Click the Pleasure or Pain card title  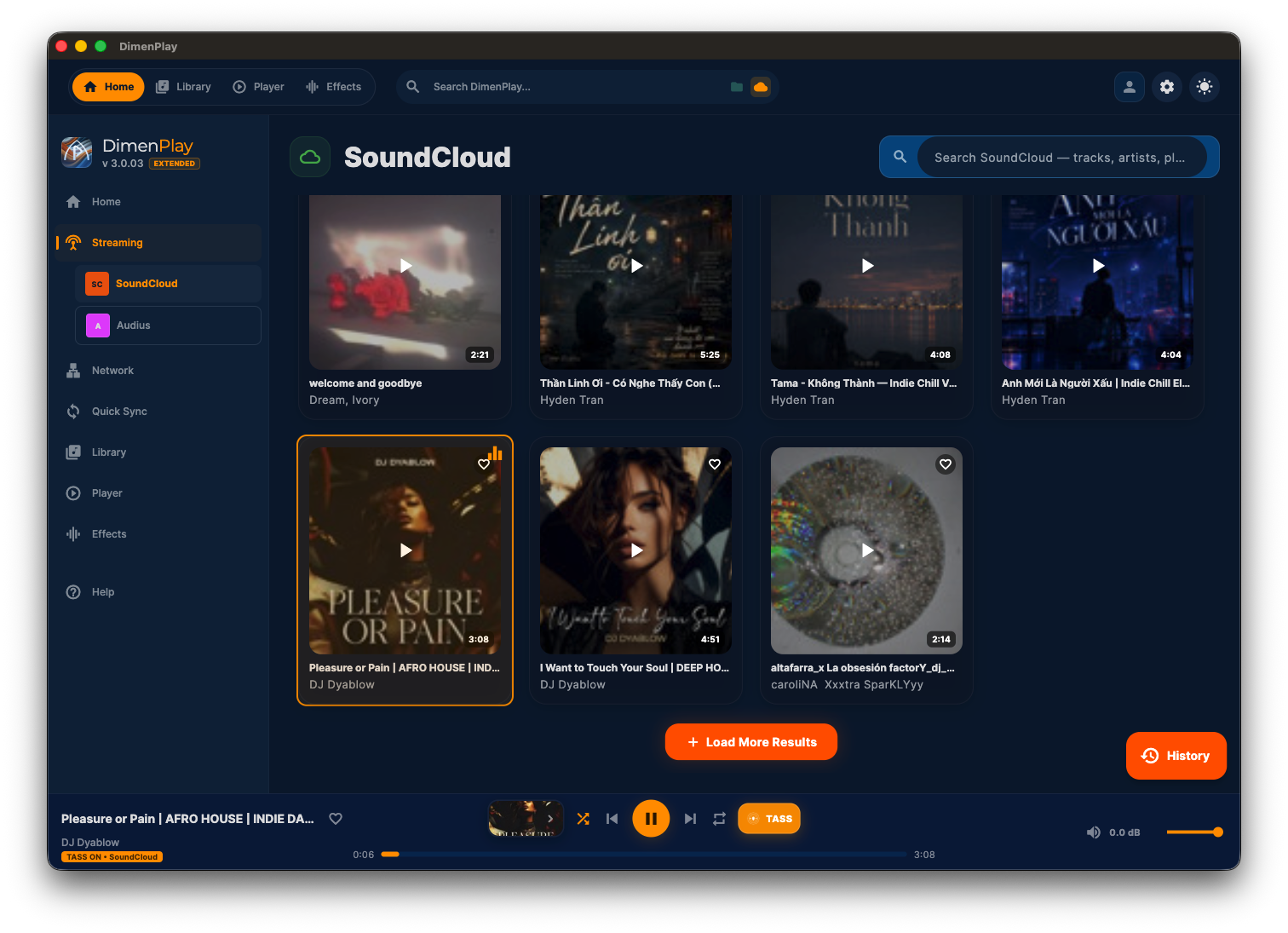405,668
